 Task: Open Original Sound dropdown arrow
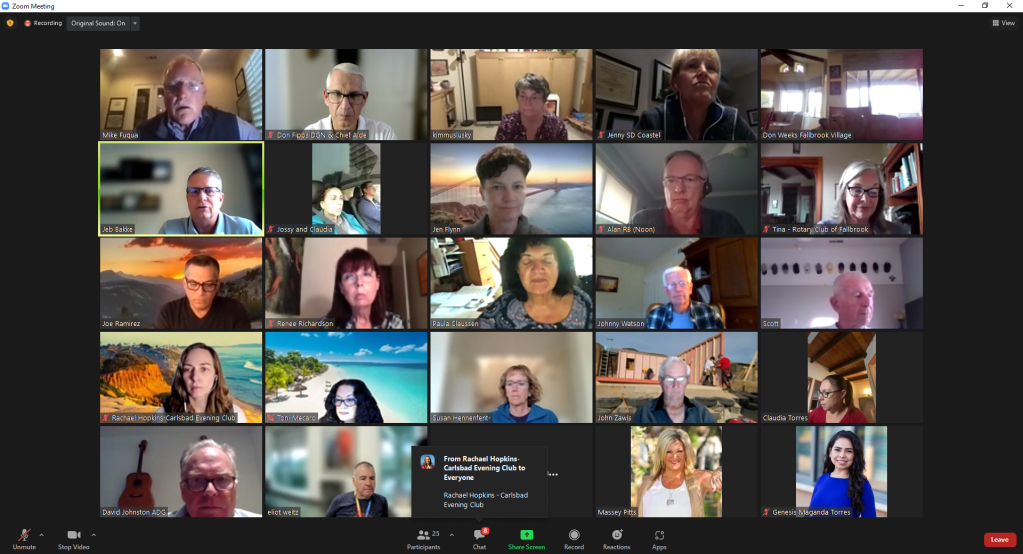pos(136,23)
